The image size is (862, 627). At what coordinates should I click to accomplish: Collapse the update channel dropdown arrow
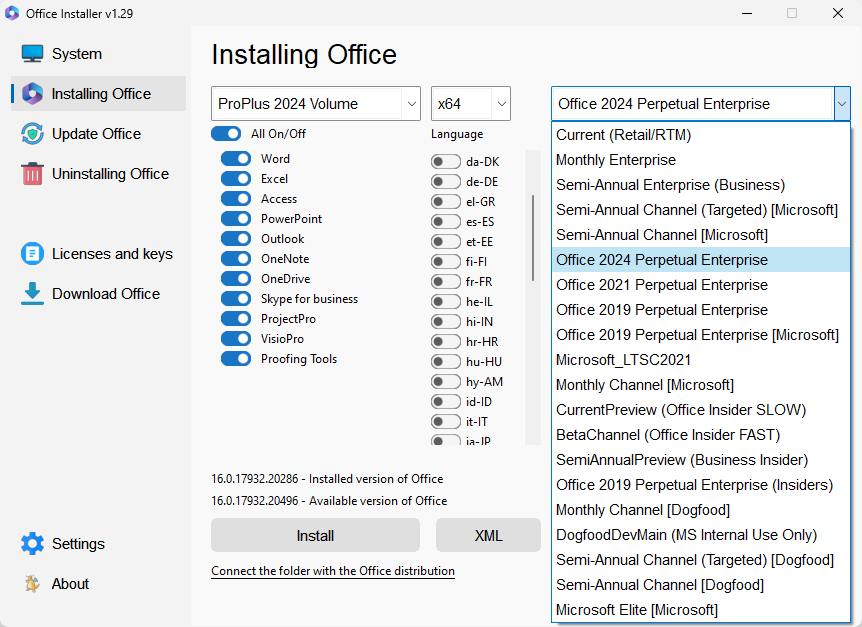pyautogui.click(x=842, y=103)
